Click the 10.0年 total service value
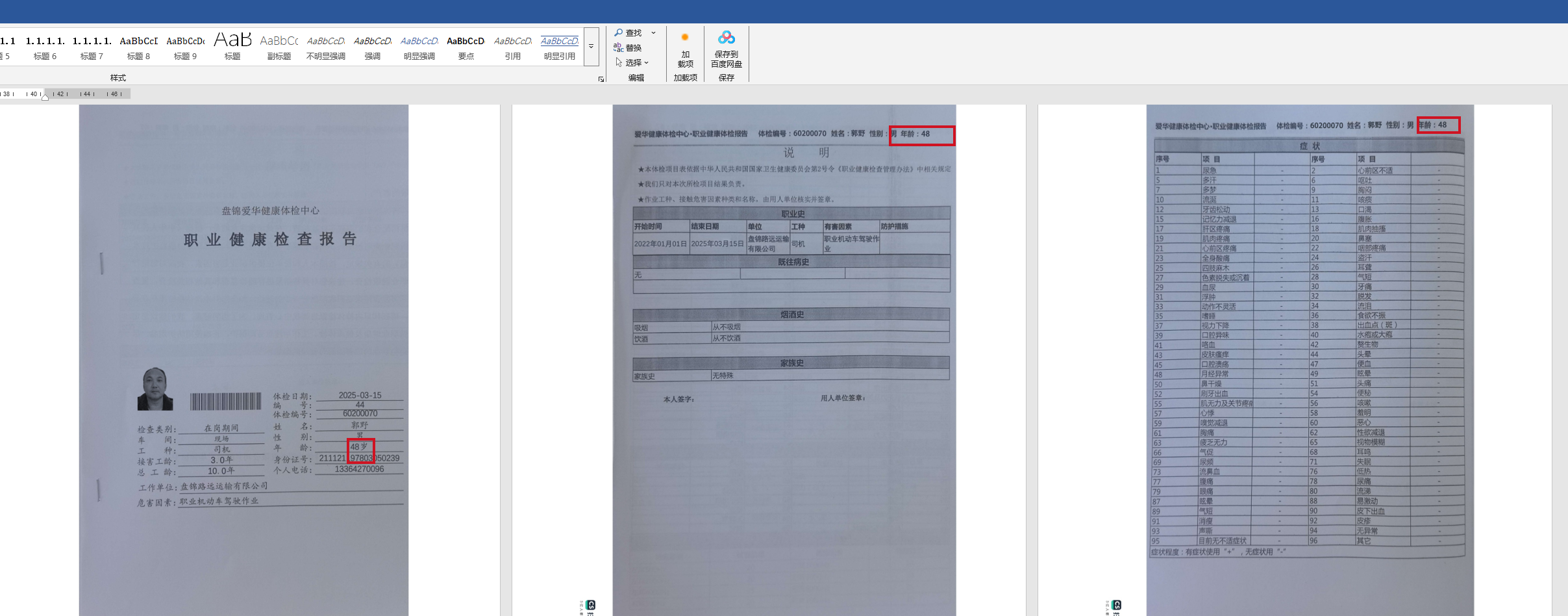The width and height of the screenshot is (1568, 616). click(x=221, y=471)
